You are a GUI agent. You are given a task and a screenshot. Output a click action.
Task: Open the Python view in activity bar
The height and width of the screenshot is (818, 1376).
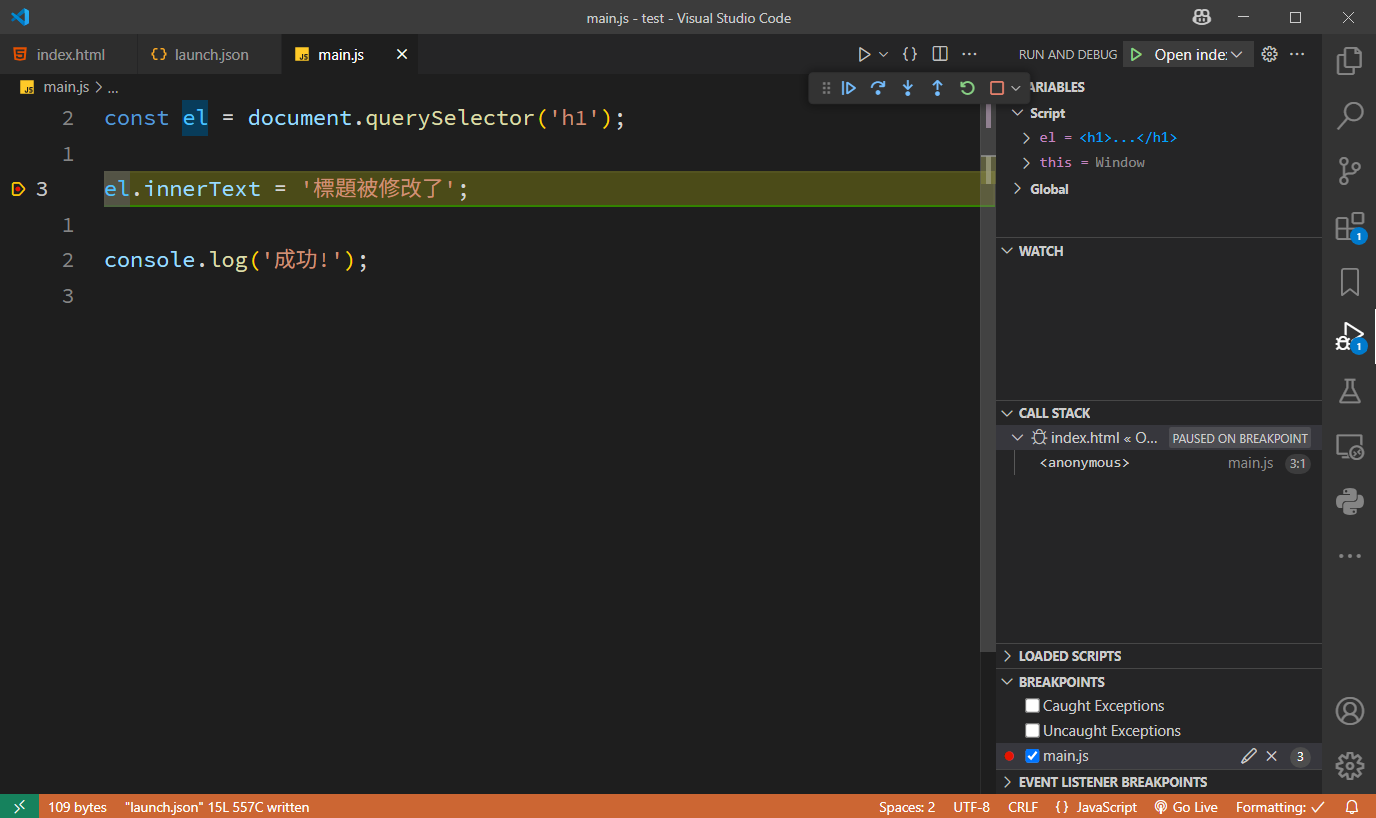(x=1350, y=501)
